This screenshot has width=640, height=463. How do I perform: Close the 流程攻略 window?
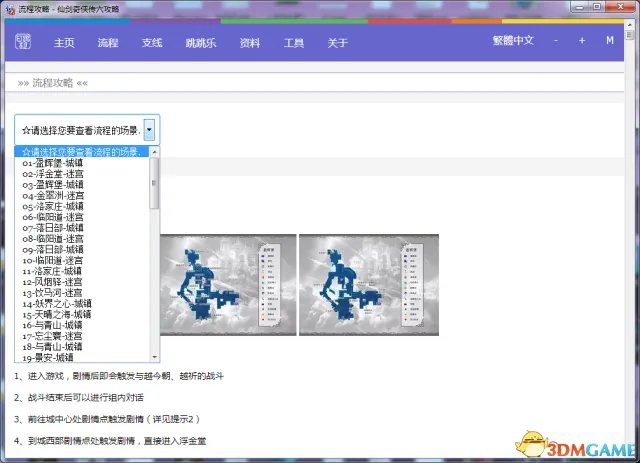coord(620,7)
